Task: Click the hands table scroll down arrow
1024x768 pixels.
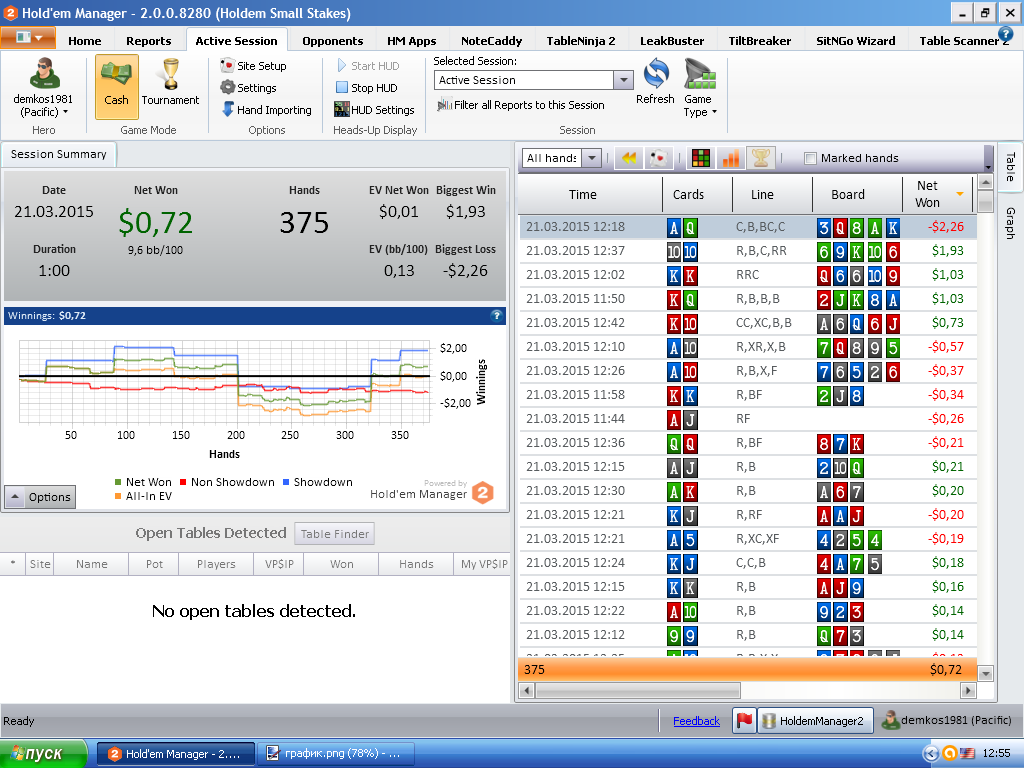Action: (985, 673)
